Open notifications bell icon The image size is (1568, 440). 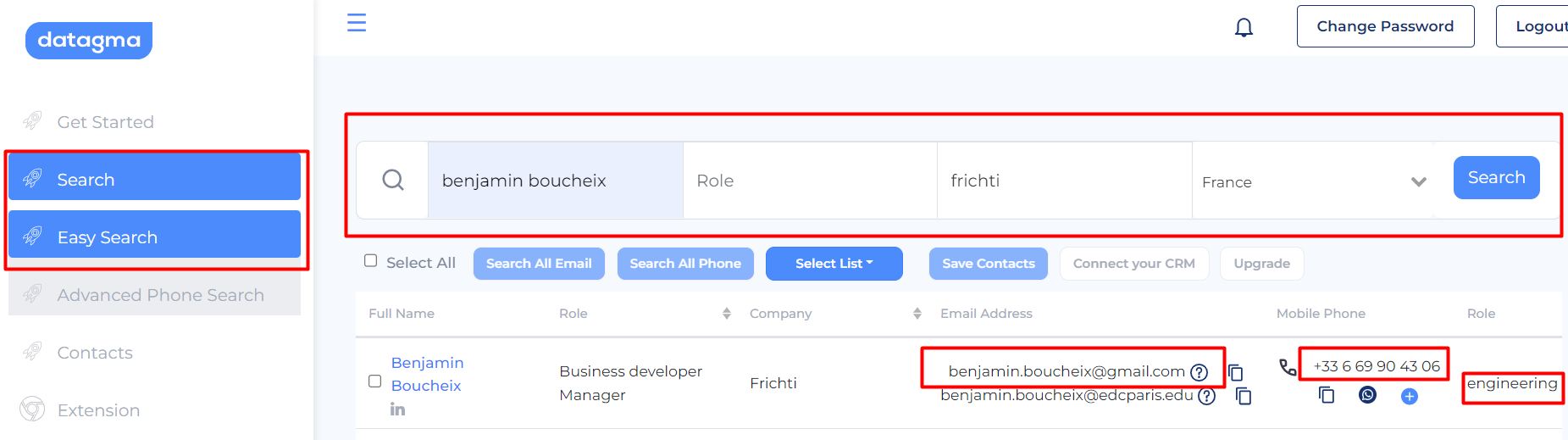pos(1244,28)
